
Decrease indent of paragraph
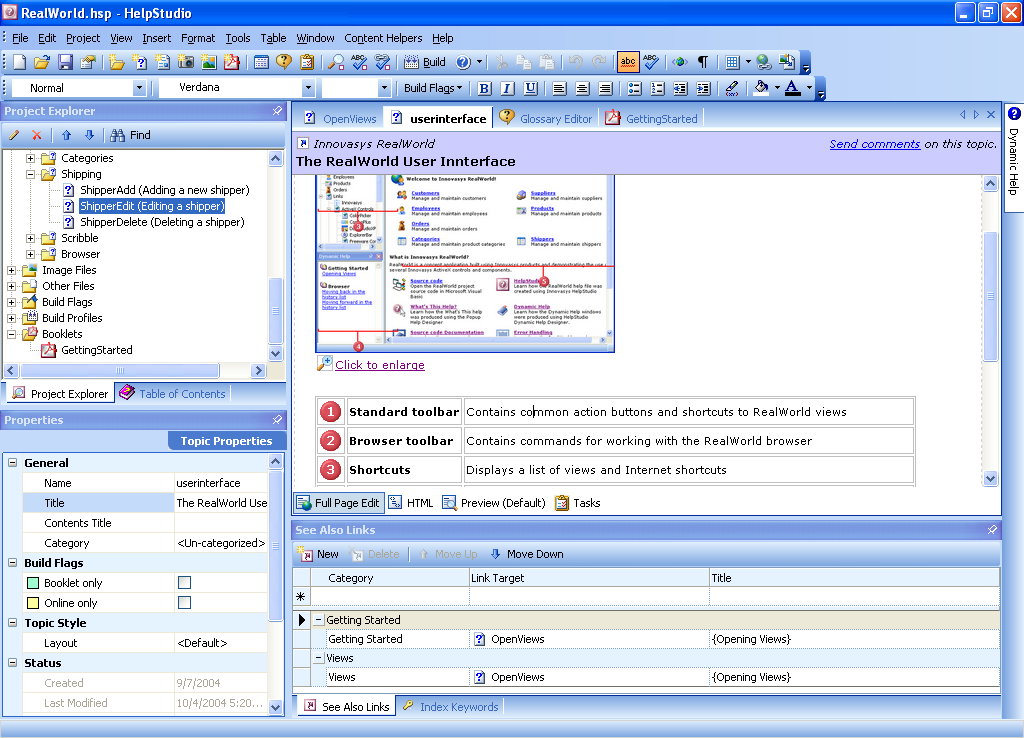[x=680, y=88]
